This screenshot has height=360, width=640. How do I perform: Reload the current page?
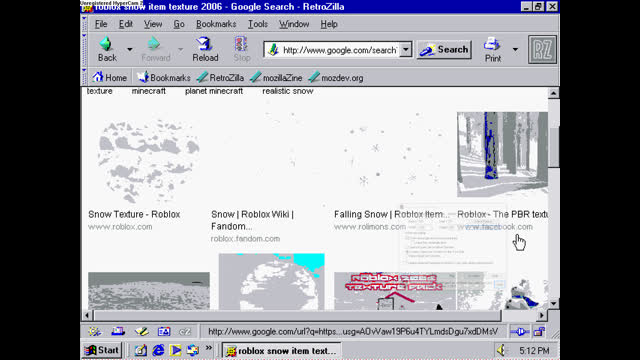205,49
